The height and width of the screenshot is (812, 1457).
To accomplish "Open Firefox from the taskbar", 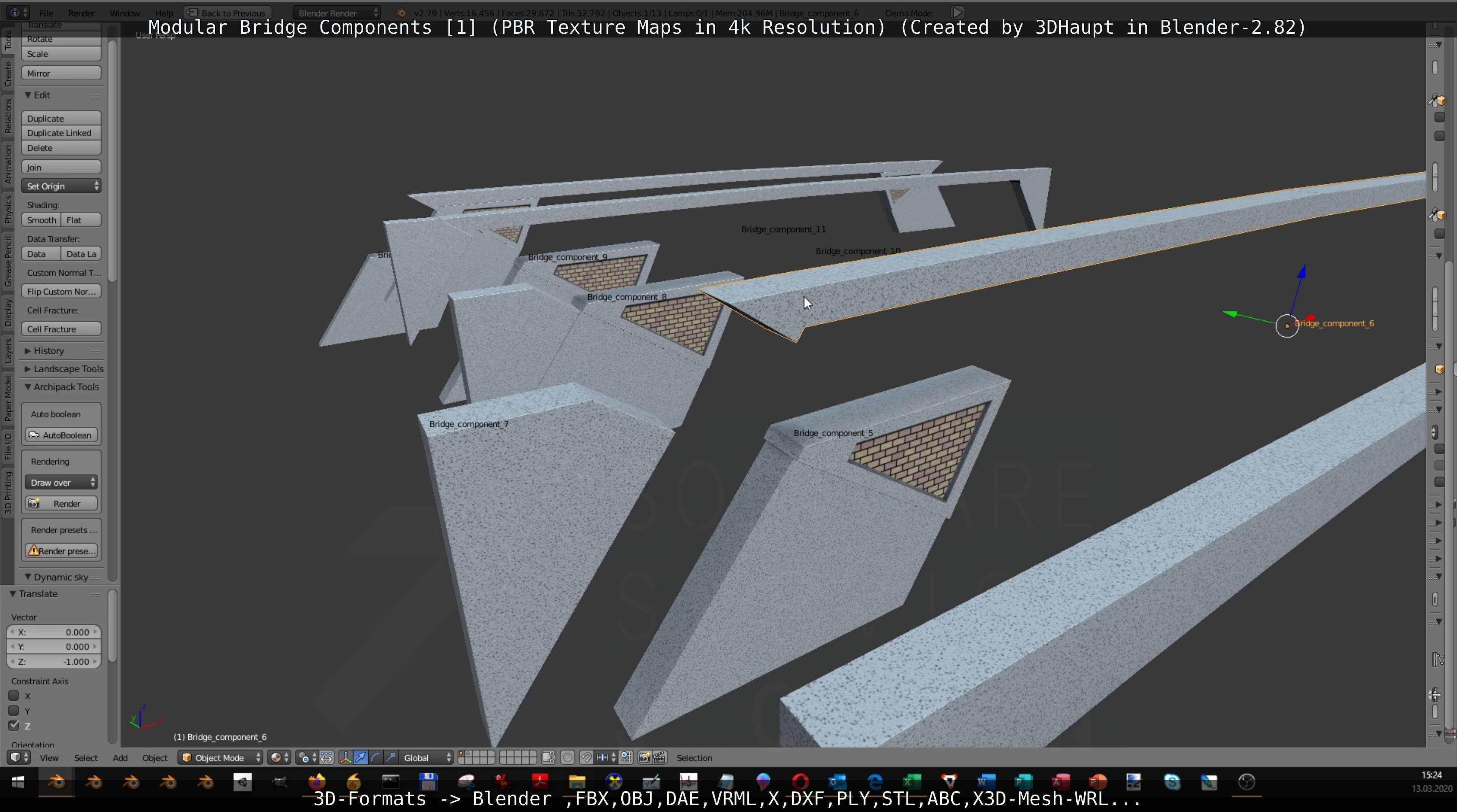I will click(x=317, y=782).
